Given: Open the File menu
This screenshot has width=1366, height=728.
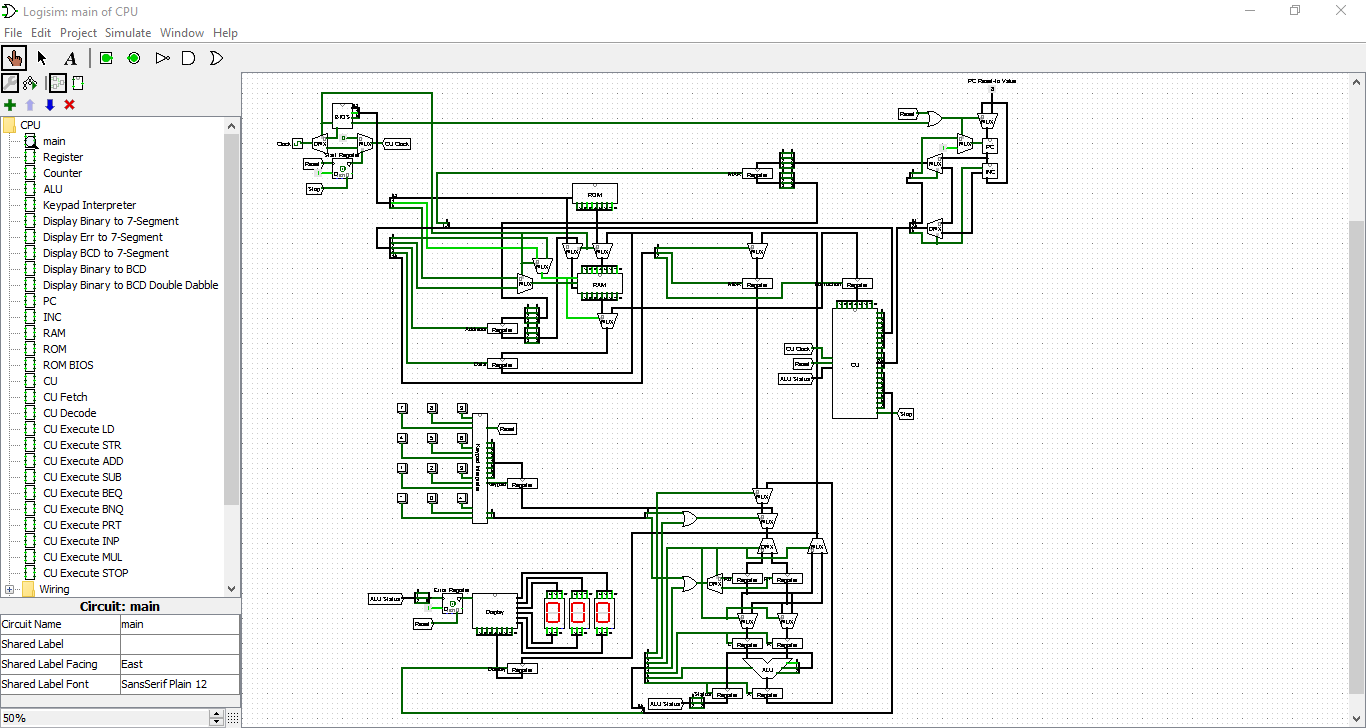Looking at the screenshot, I should 13,33.
